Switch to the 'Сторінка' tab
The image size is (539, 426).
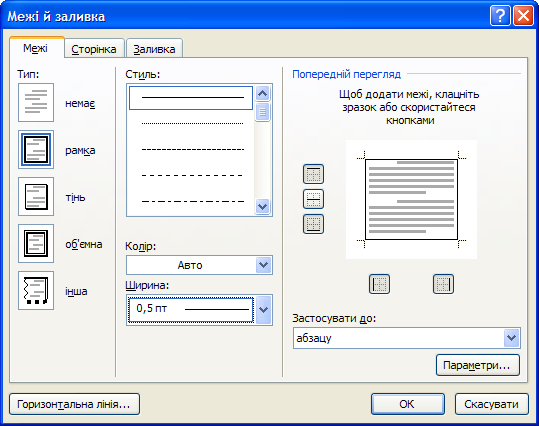coord(94,49)
